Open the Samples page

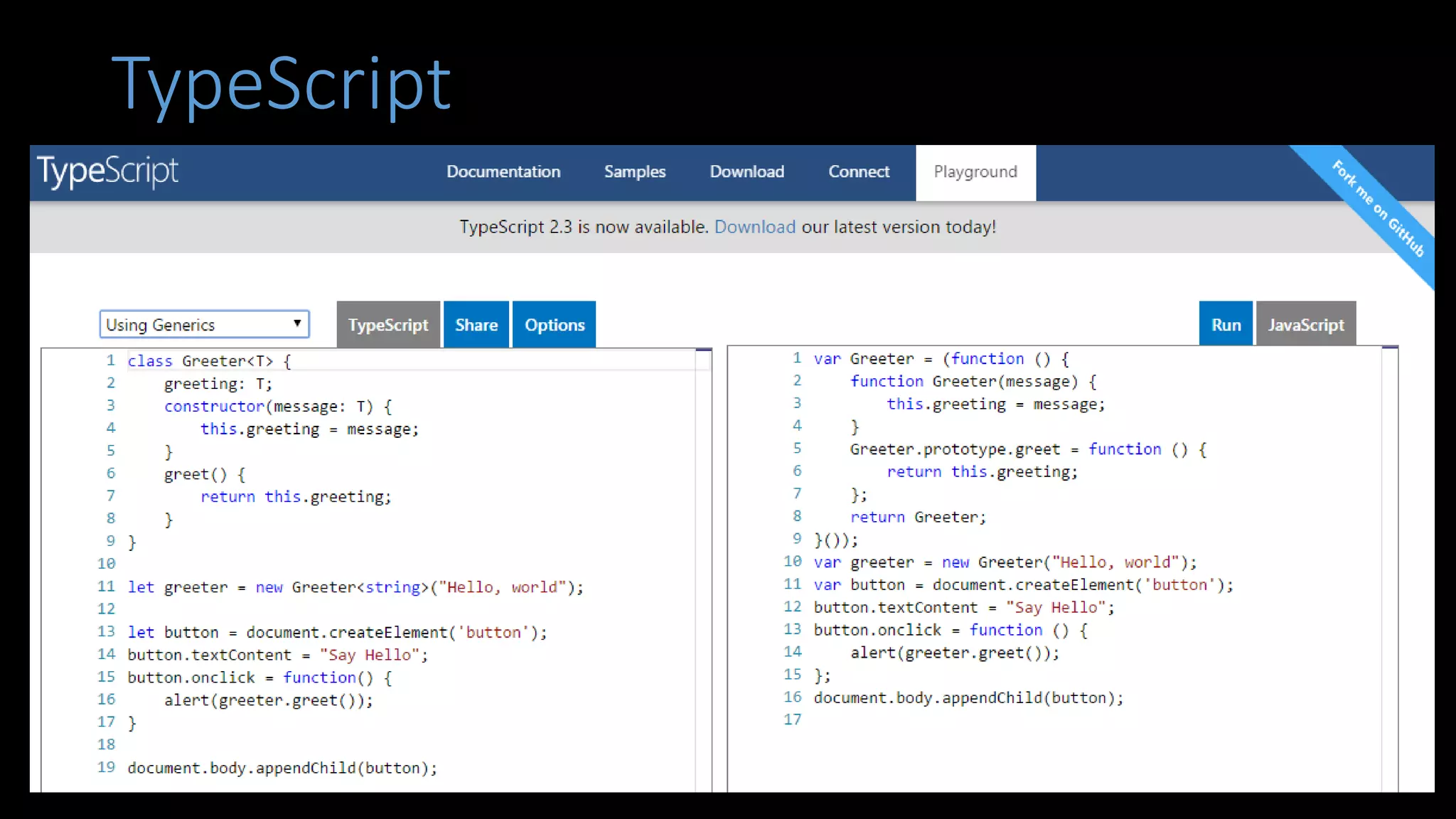pos(635,172)
